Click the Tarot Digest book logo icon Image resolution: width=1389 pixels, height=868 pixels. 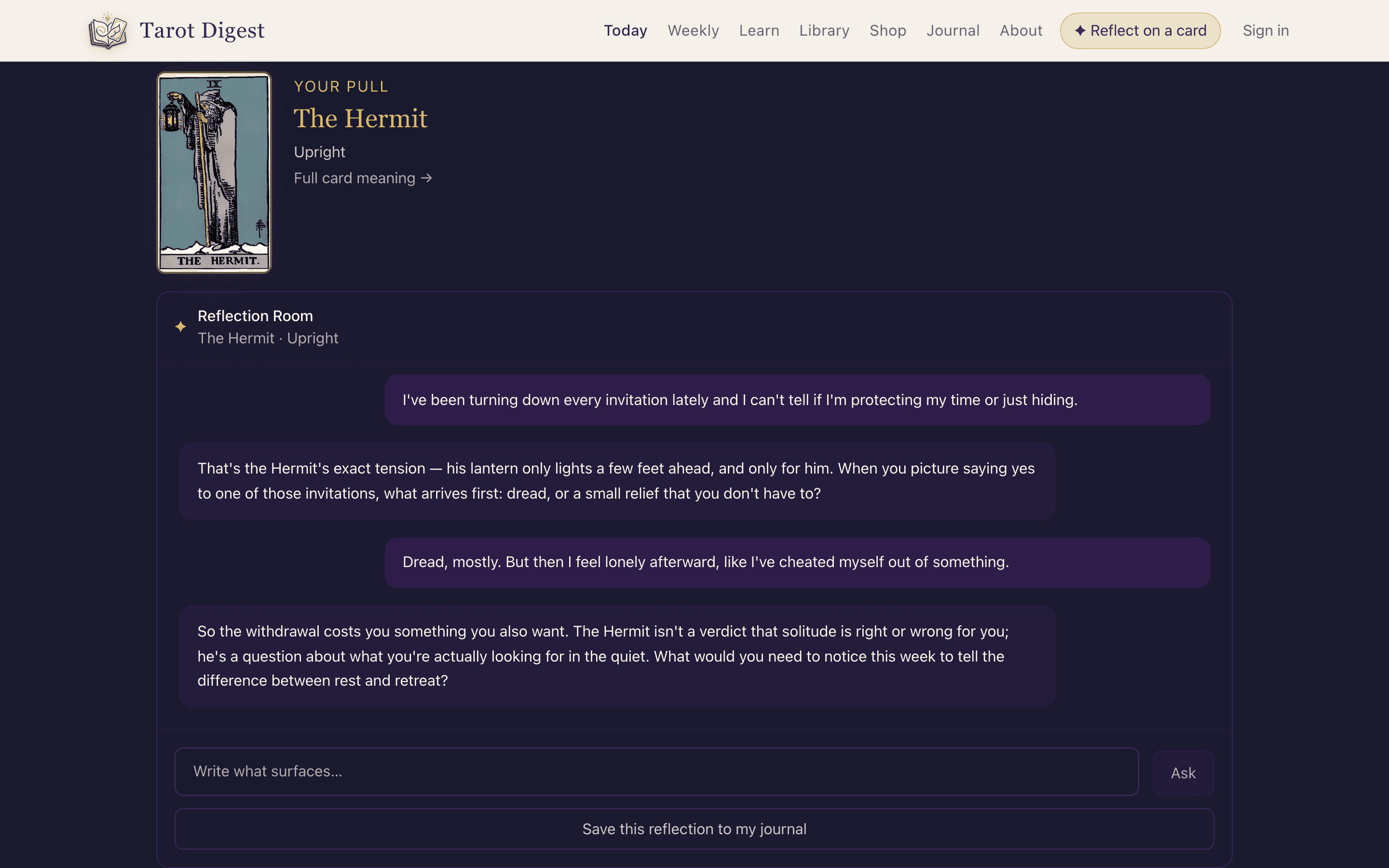[x=108, y=30]
